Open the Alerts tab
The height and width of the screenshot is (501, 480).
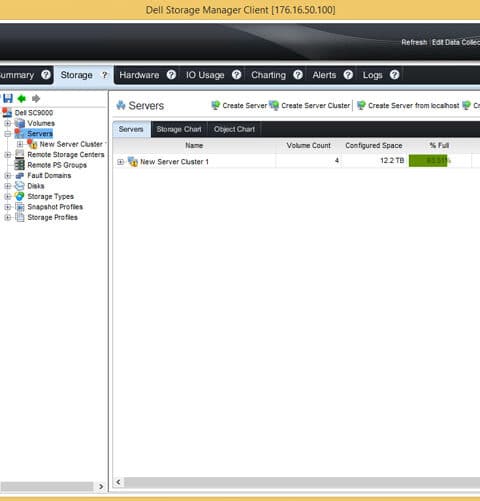click(324, 75)
